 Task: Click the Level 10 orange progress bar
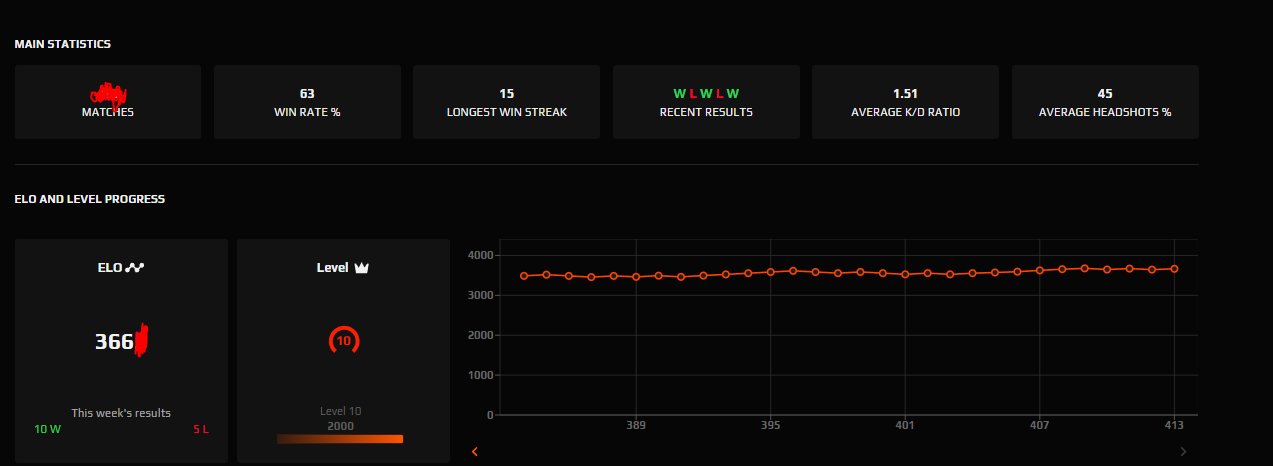340,438
